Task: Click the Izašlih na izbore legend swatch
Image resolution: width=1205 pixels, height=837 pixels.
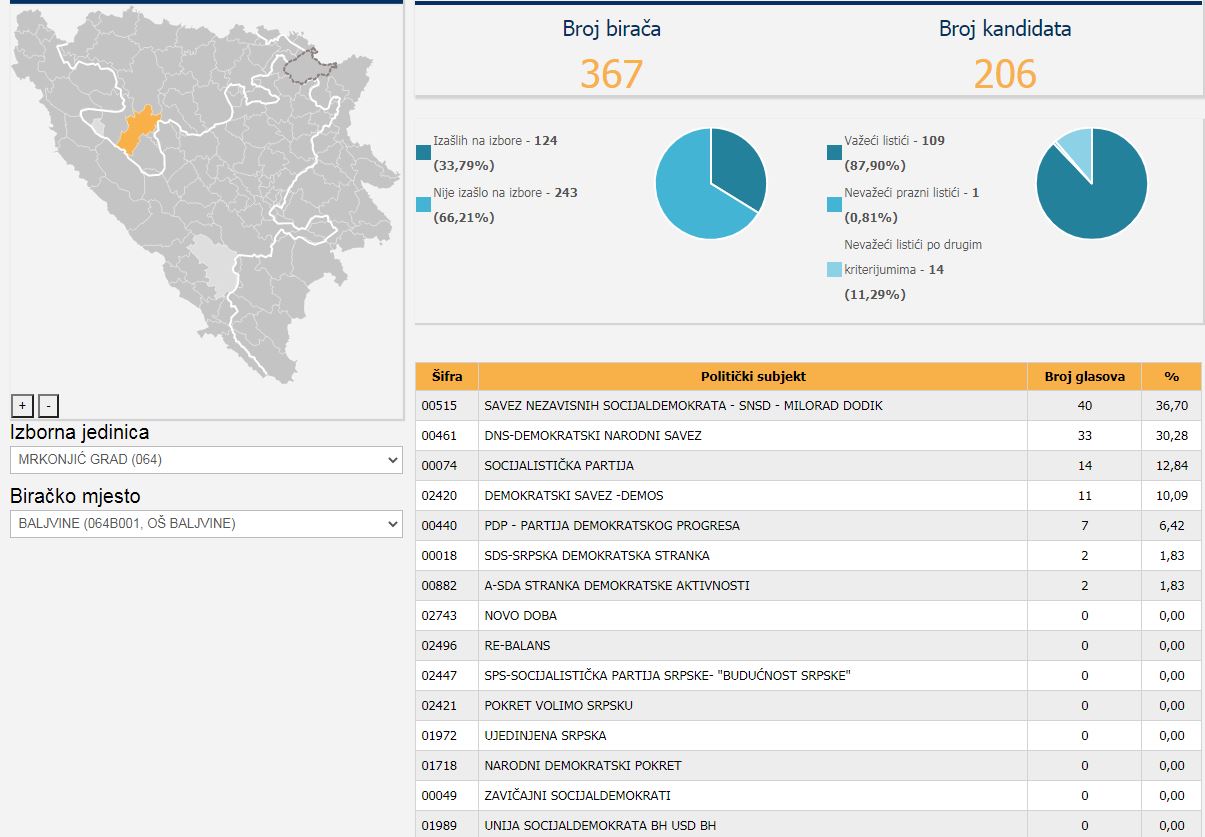Action: click(x=424, y=153)
